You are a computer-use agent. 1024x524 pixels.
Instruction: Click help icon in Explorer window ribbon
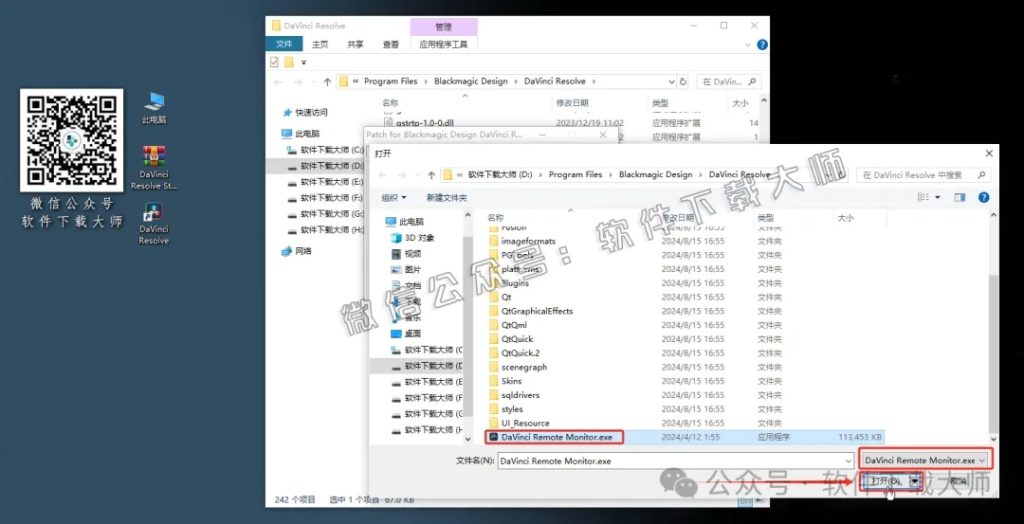tap(761, 44)
